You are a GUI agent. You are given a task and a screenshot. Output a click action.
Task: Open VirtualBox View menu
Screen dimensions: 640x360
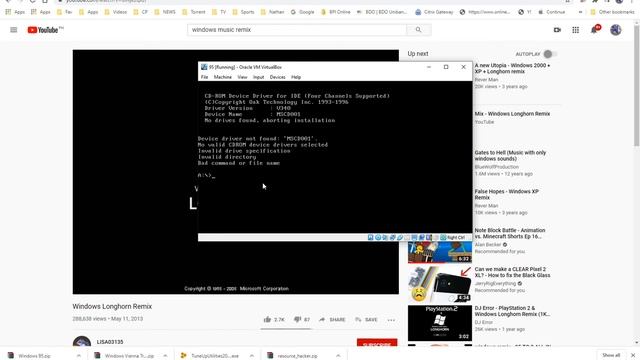(242, 77)
